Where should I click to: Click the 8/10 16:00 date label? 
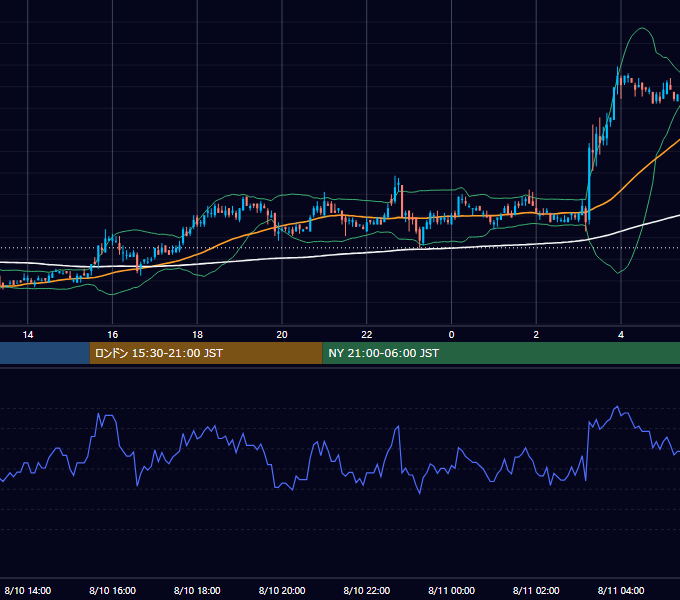[x=112, y=590]
